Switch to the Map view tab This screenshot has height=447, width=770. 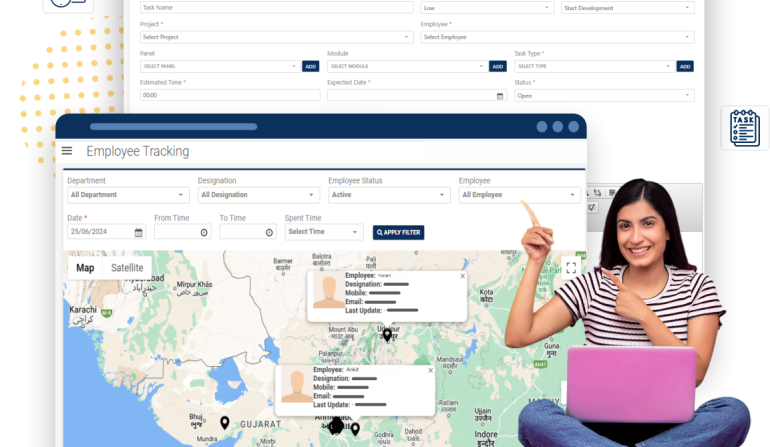pos(85,268)
